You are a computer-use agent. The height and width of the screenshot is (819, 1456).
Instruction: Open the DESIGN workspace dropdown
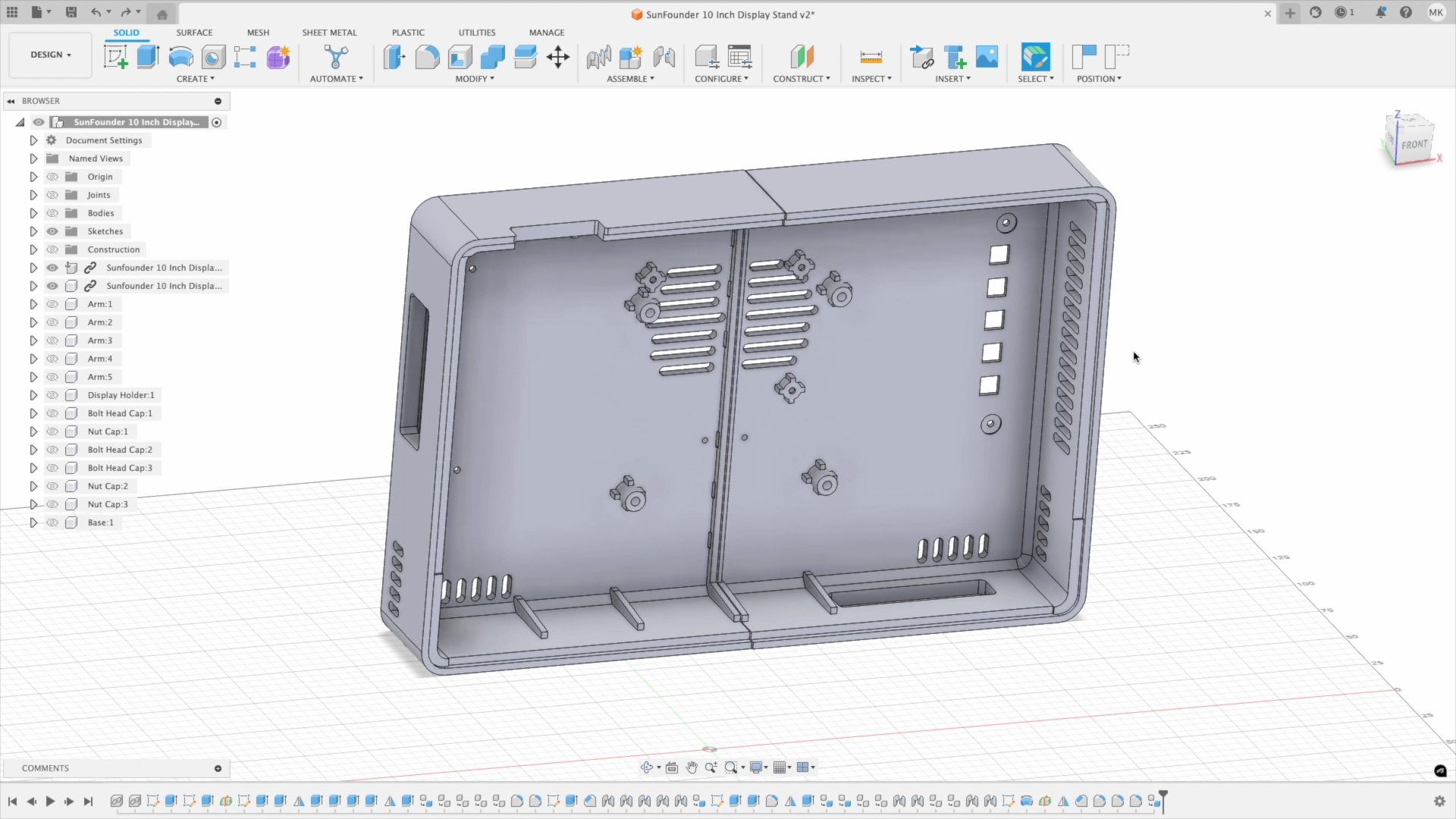(x=51, y=55)
